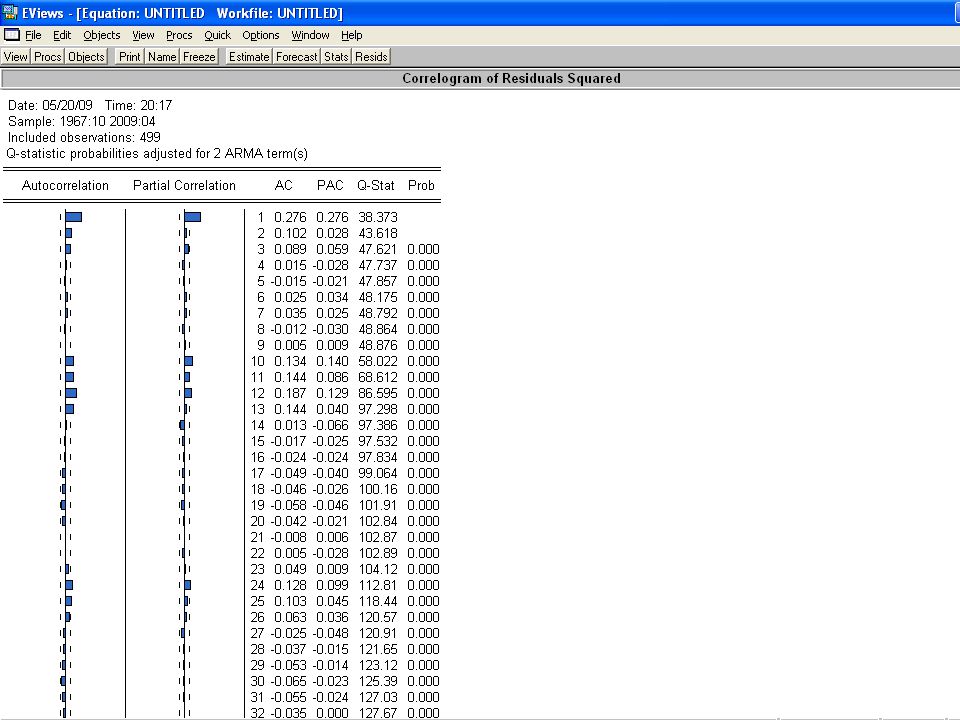
Task: Click Q-Stat value 112.81 in lag 24
Action: pyautogui.click(x=378, y=585)
